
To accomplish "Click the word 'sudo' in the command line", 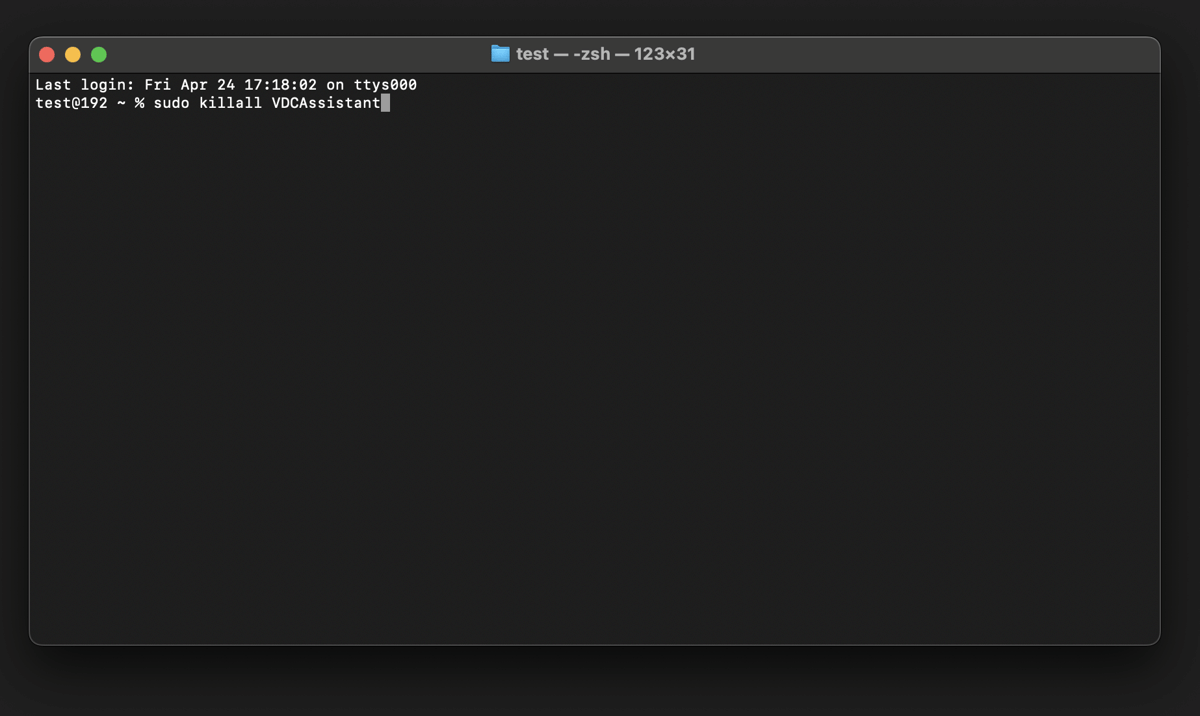I will pos(170,102).
